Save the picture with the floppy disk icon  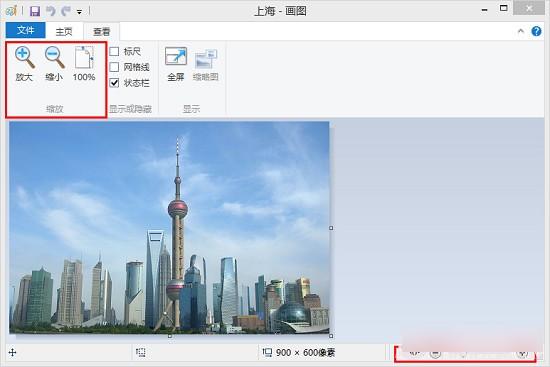tap(34, 11)
